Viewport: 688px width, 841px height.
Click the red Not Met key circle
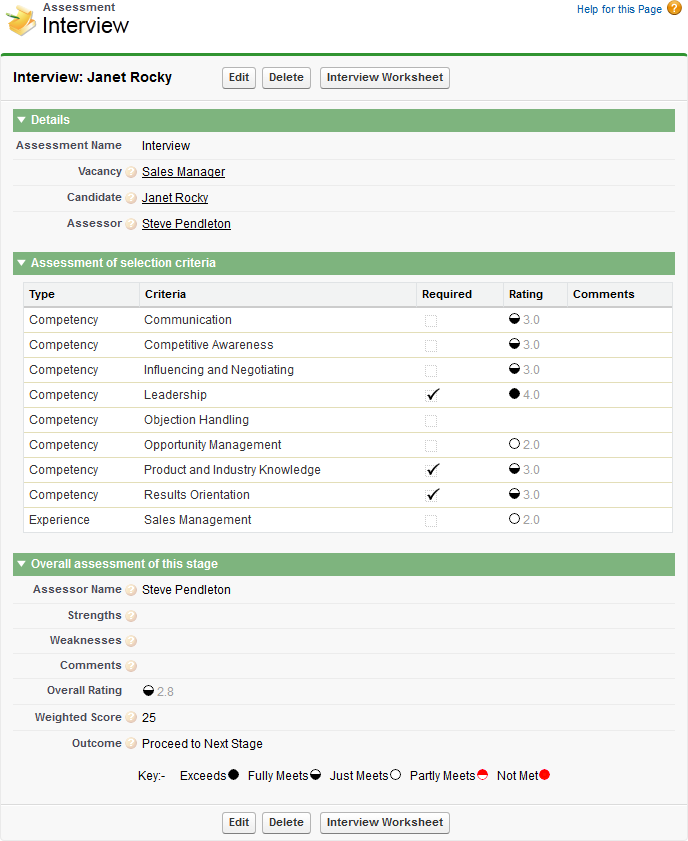tap(545, 775)
